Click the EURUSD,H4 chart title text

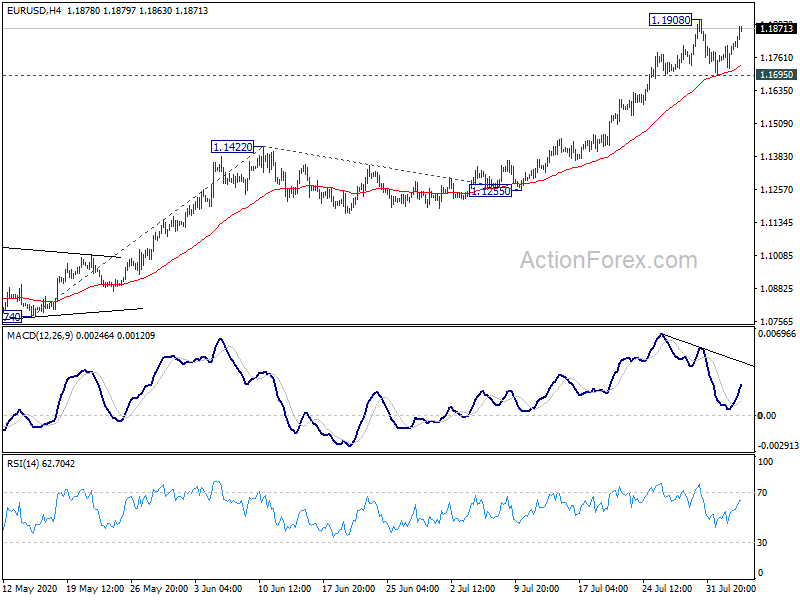click(x=33, y=11)
